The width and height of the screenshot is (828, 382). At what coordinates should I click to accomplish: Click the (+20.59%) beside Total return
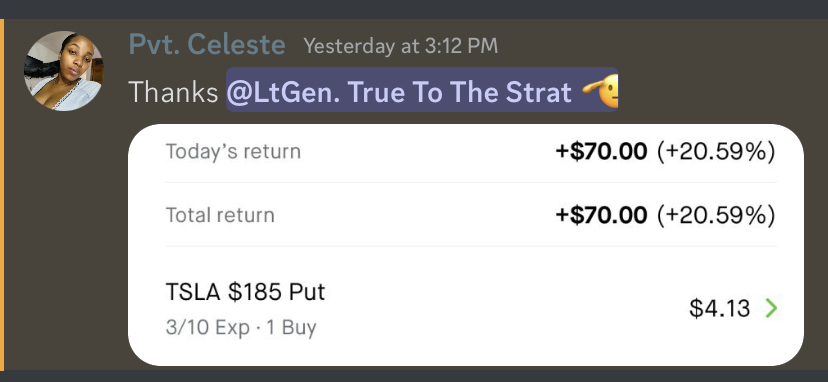click(716, 216)
